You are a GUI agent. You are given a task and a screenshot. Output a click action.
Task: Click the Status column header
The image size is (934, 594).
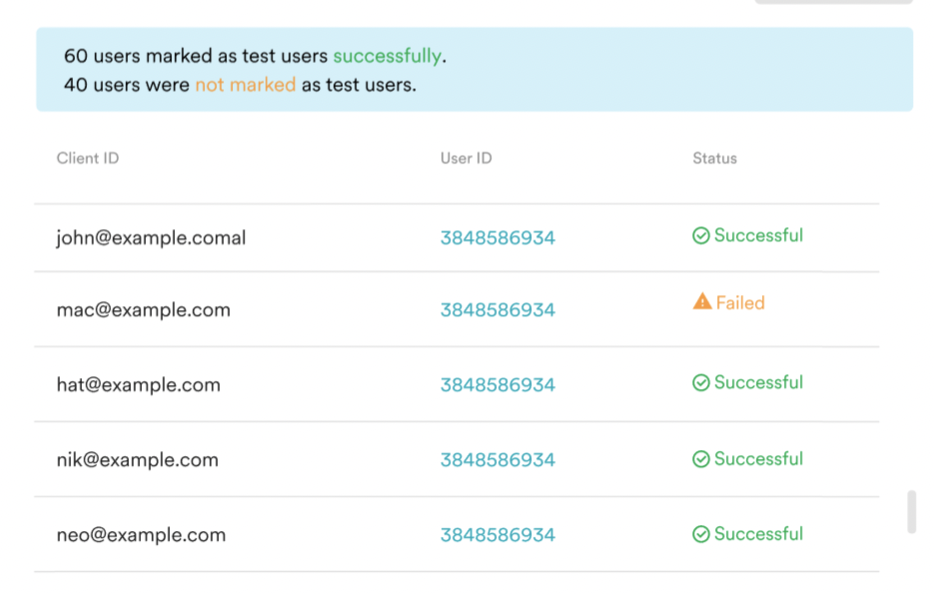714,158
